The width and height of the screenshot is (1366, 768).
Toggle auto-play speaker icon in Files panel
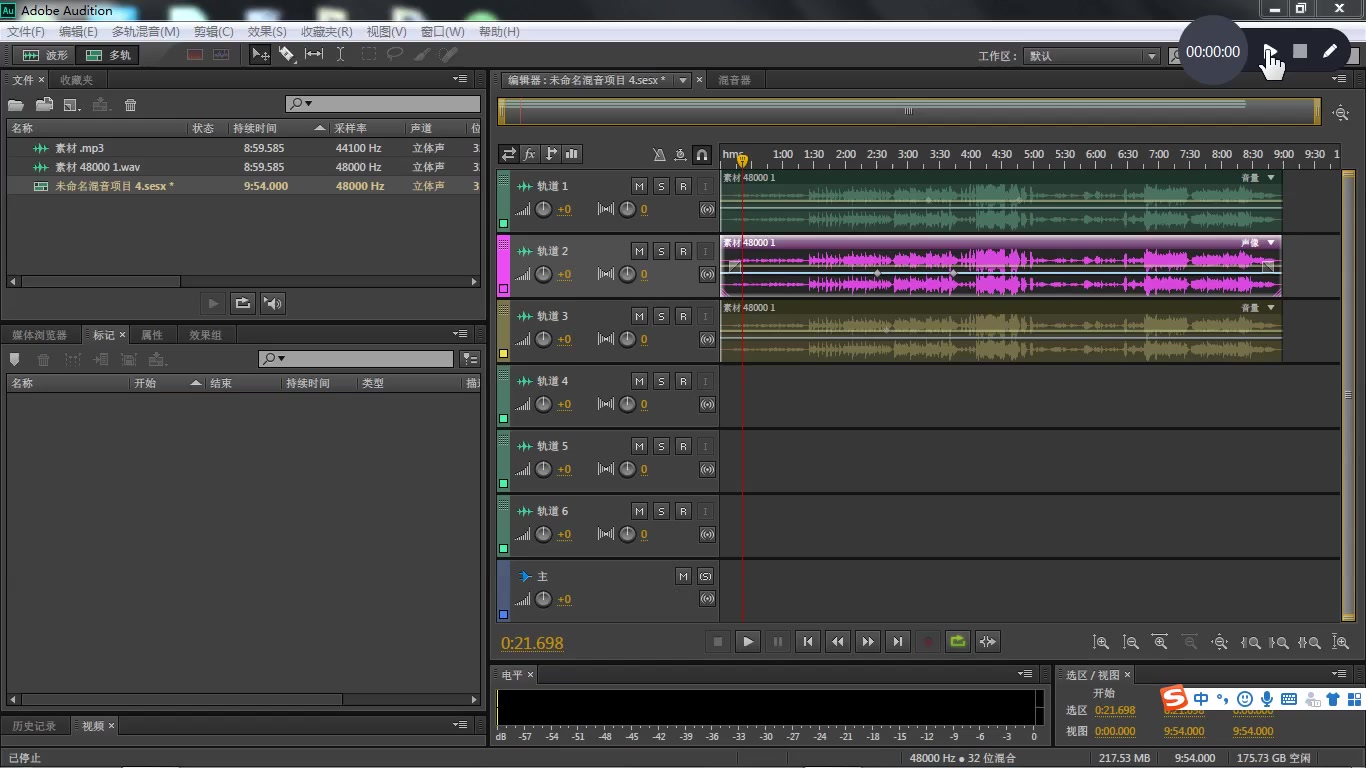(273, 303)
